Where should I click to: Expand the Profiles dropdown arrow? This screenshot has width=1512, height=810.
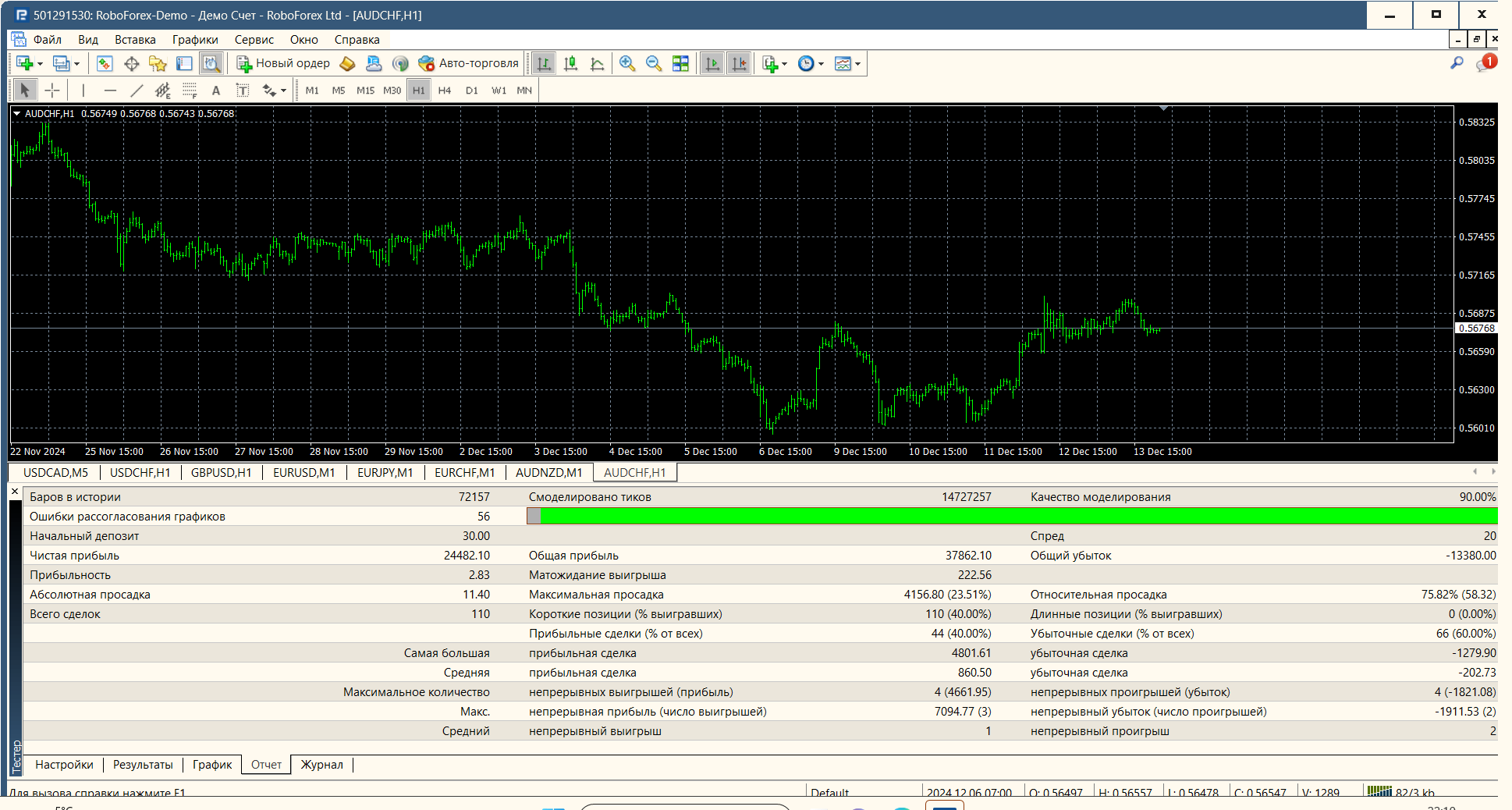76,64
